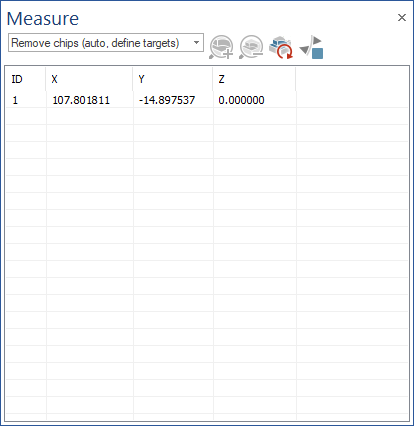Click the zoom-in magnifier with plus icon

point(221,47)
